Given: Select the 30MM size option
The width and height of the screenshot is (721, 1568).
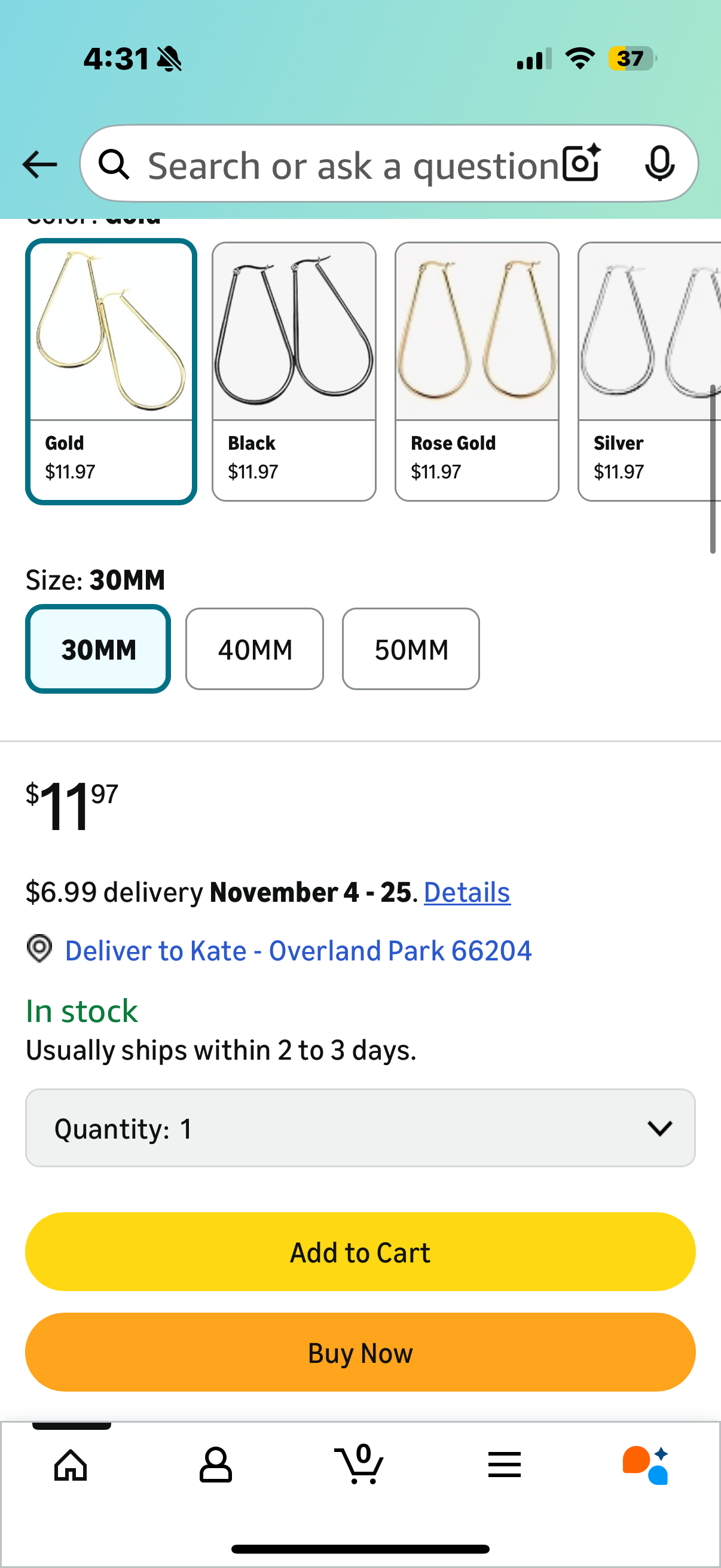Looking at the screenshot, I should coord(98,649).
